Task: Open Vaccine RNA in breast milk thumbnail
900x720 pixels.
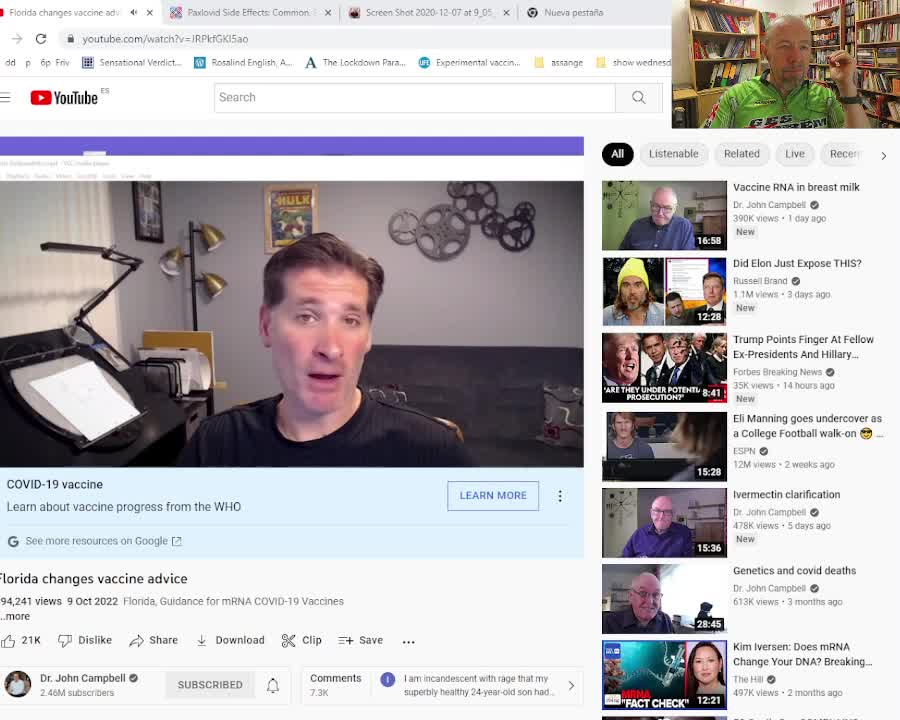Action: click(x=664, y=215)
